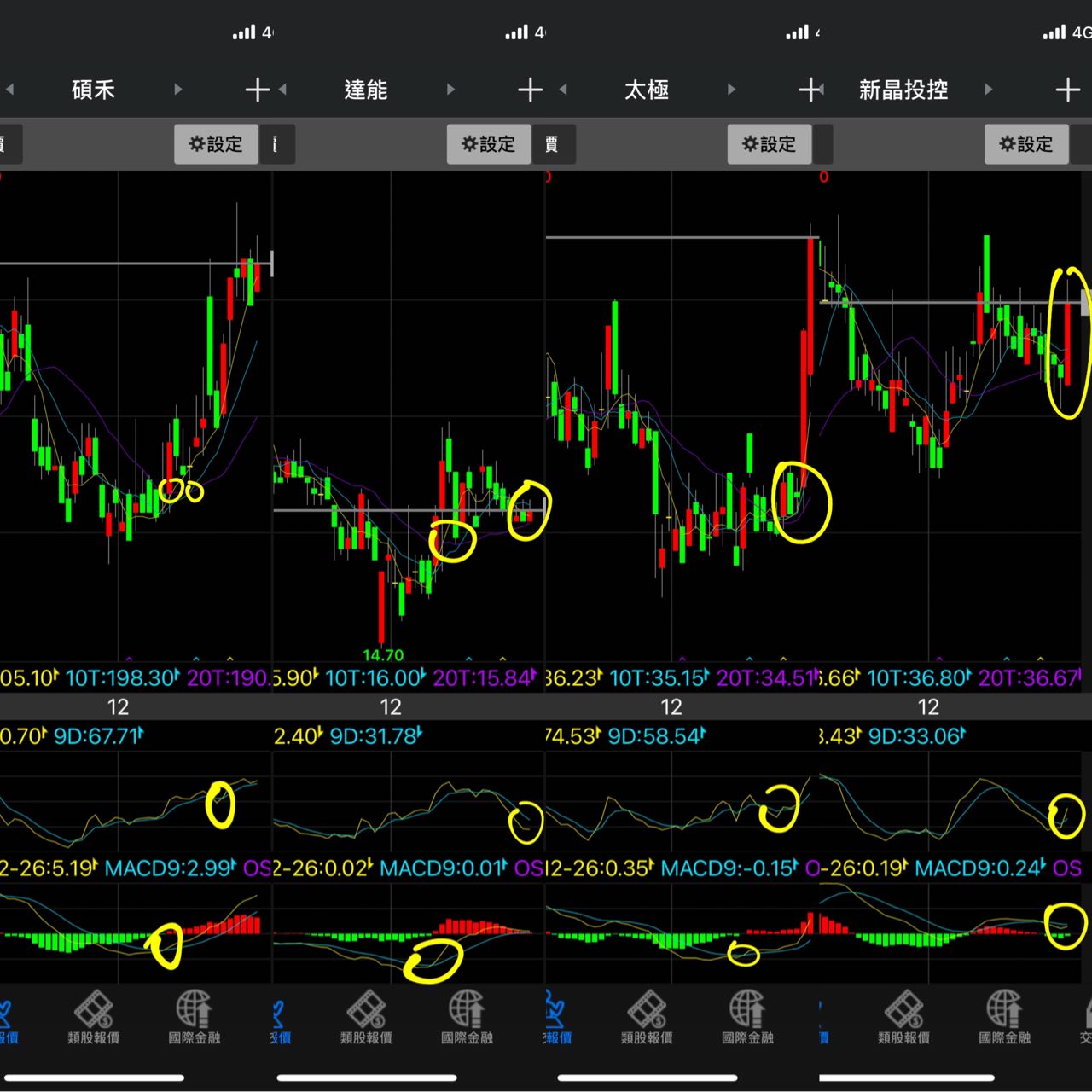Image resolution: width=1092 pixels, height=1092 pixels.
Task: Switch to 國際金融 tab under 達能 chart
Action: pos(467,1017)
